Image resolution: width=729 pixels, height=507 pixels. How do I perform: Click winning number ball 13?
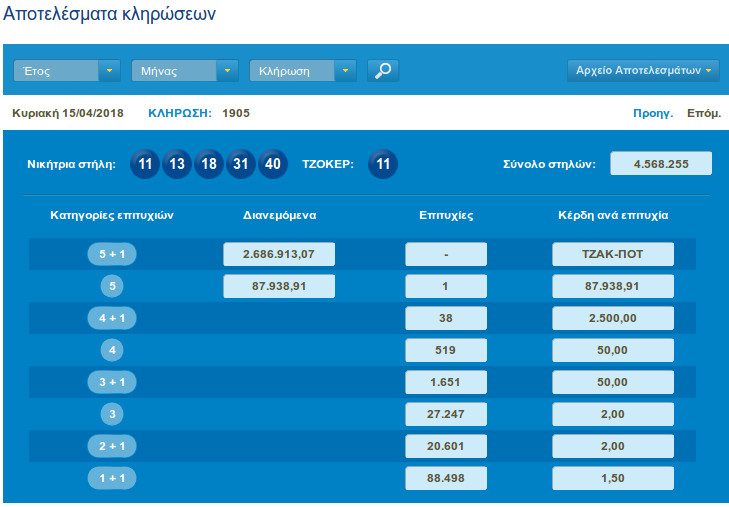[177, 164]
